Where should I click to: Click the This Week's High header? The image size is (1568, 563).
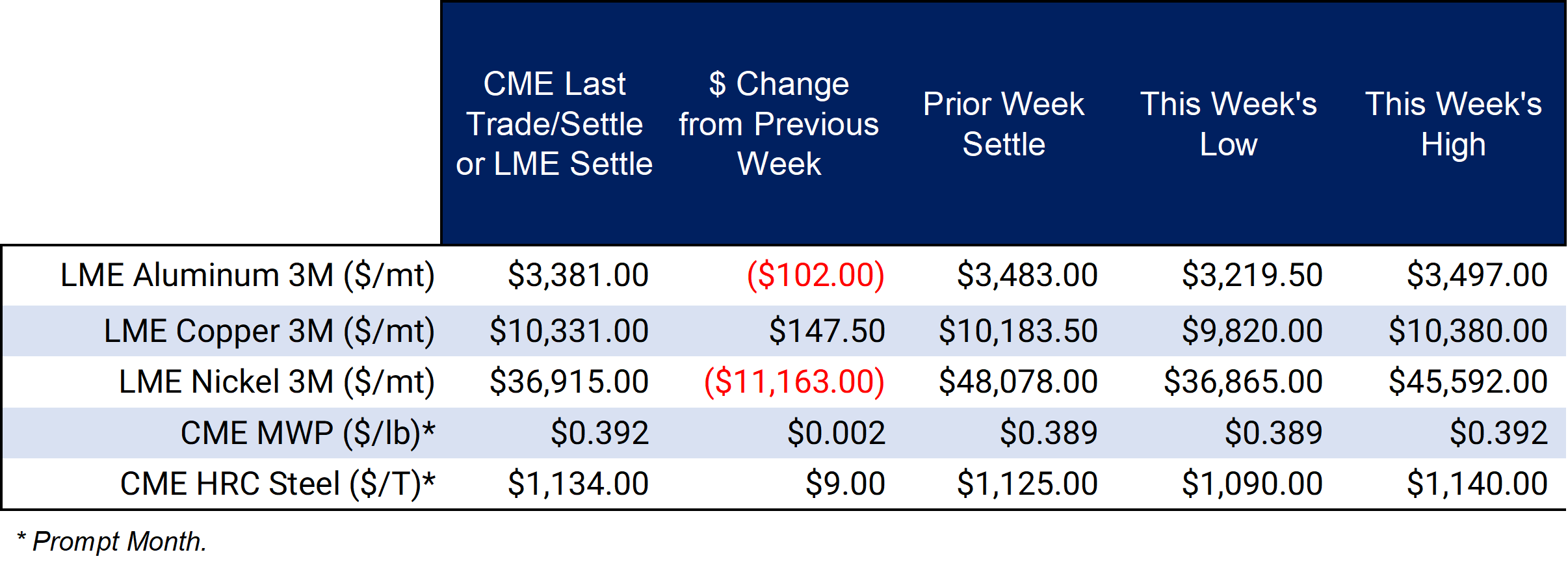tap(1453, 124)
